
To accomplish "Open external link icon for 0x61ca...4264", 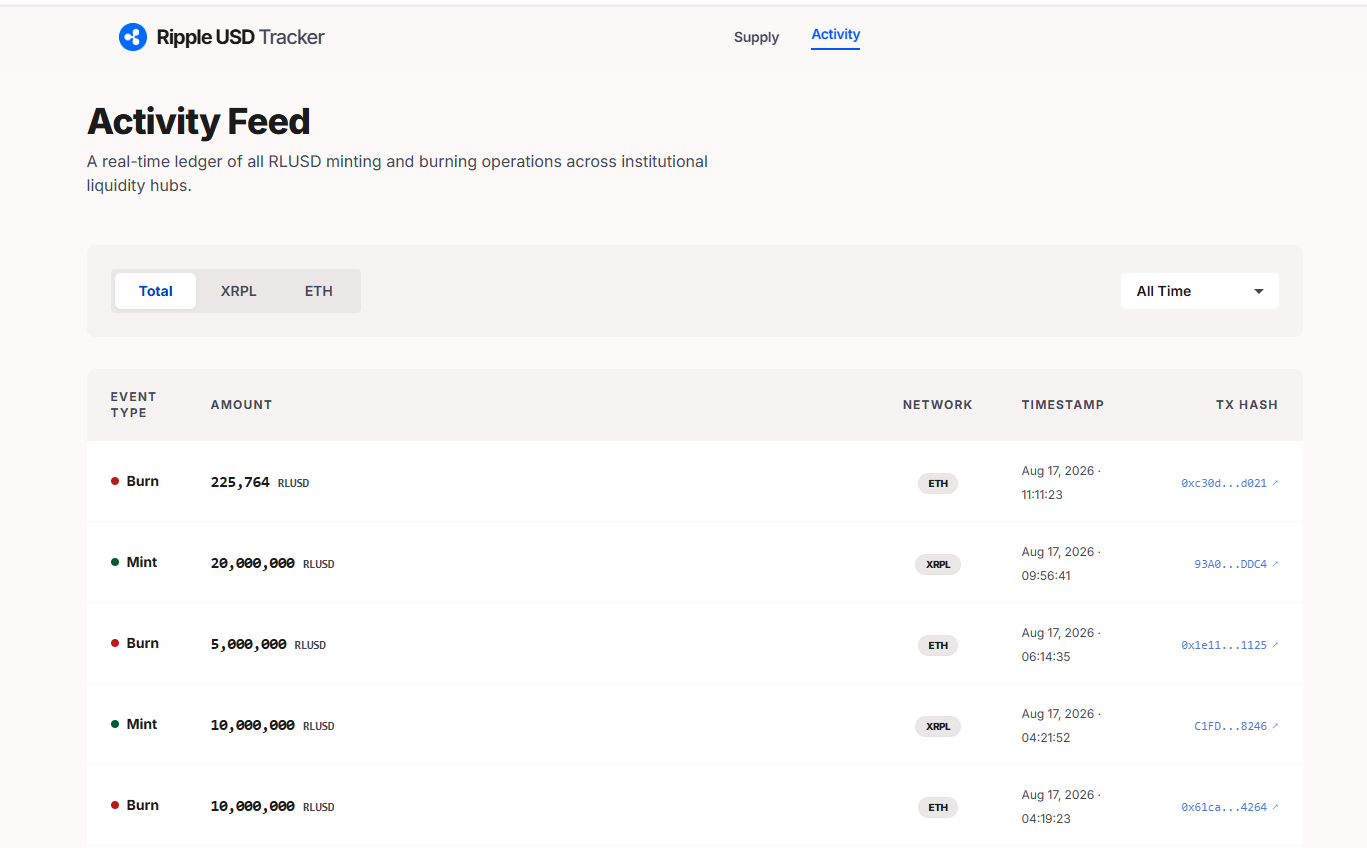I will click(x=1275, y=807).
